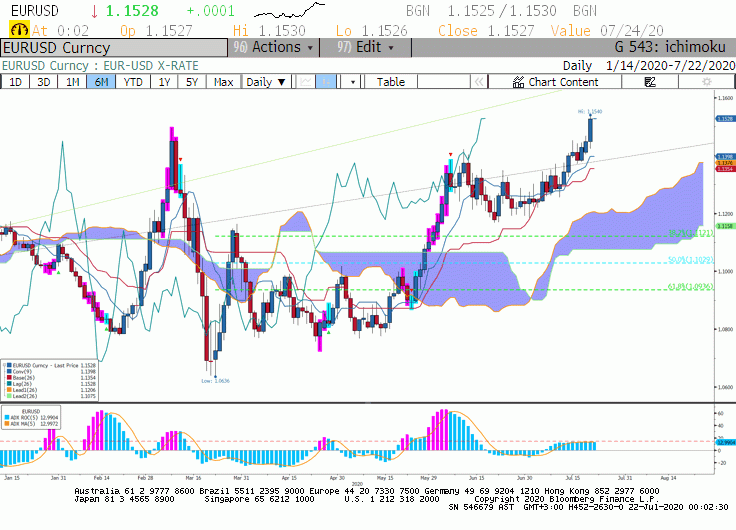Click the ADX ROC(5) blue legend swatch
Image resolution: width=736 pixels, height=530 pixels.
point(7,417)
